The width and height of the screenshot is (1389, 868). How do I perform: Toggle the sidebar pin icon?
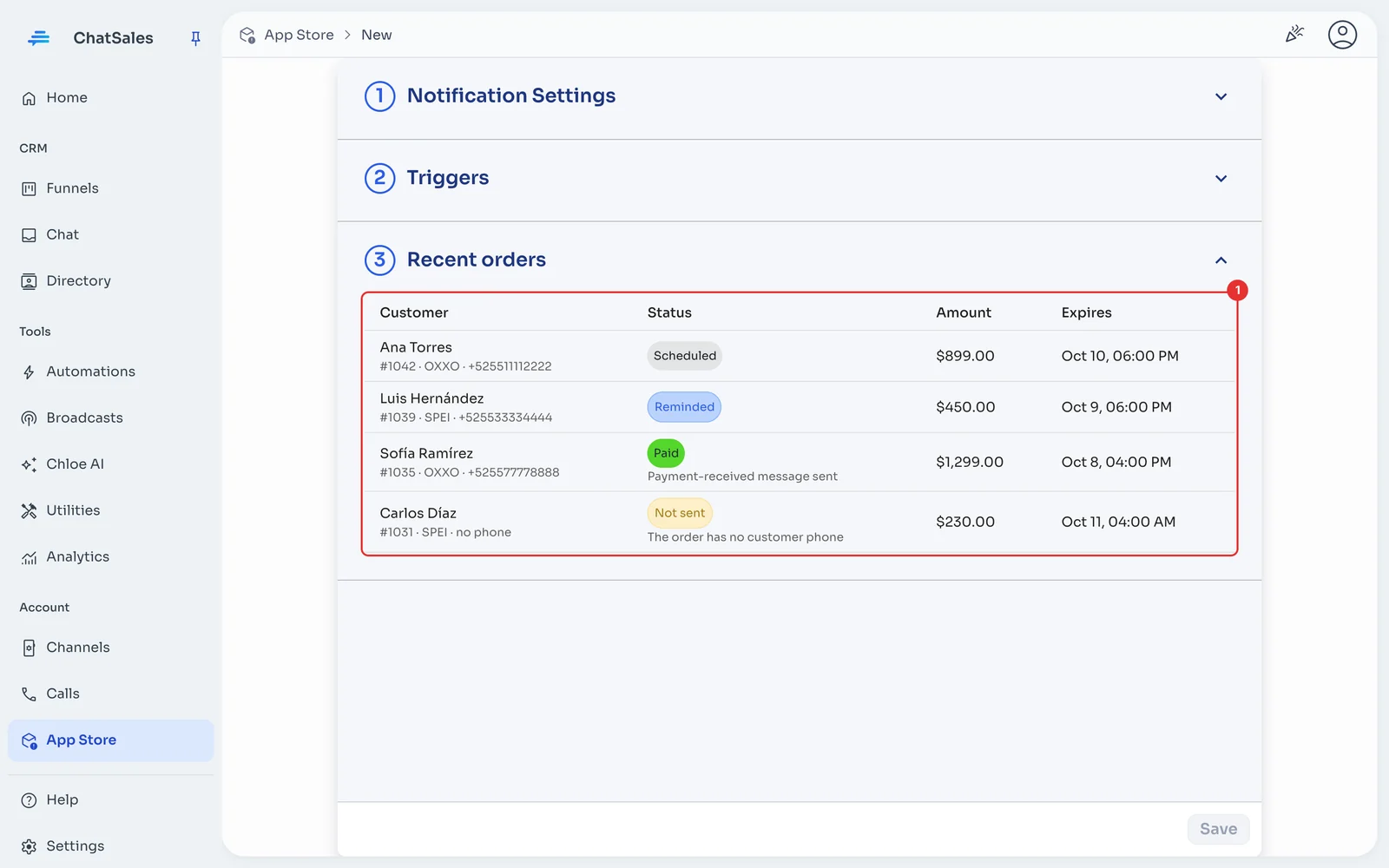coord(195,38)
